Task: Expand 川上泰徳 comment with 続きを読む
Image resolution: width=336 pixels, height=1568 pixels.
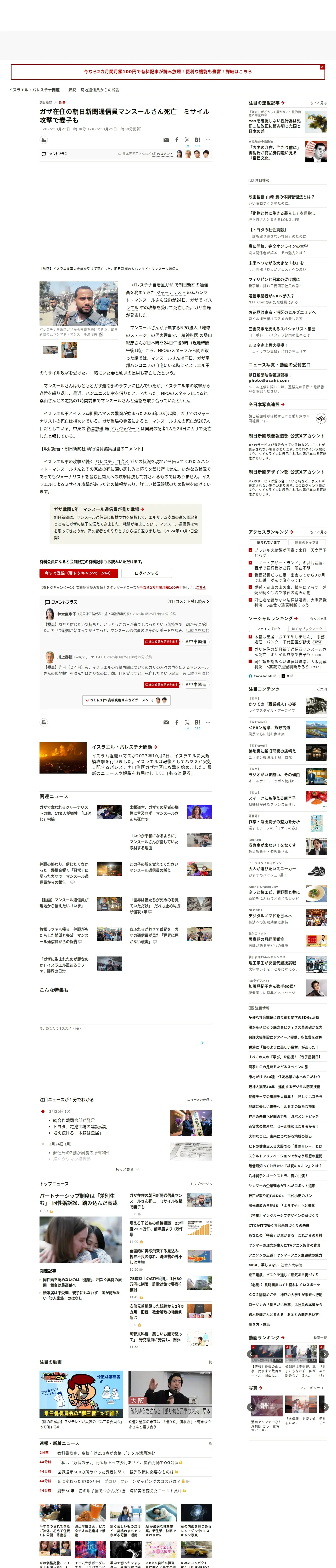Action: coord(198,673)
